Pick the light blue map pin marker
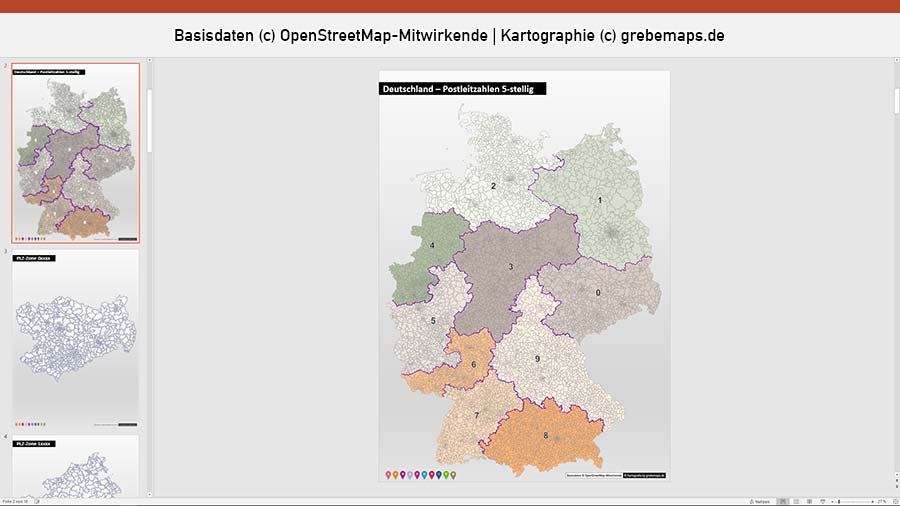The height and width of the screenshot is (506, 900). (x=424, y=475)
